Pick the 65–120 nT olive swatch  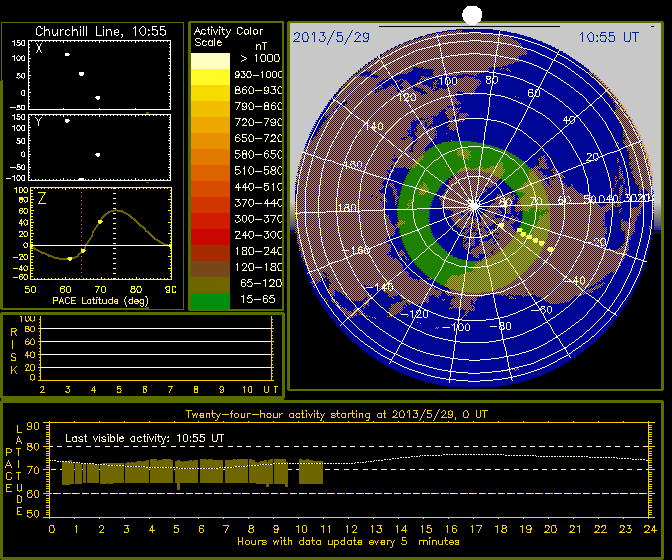tap(210, 285)
